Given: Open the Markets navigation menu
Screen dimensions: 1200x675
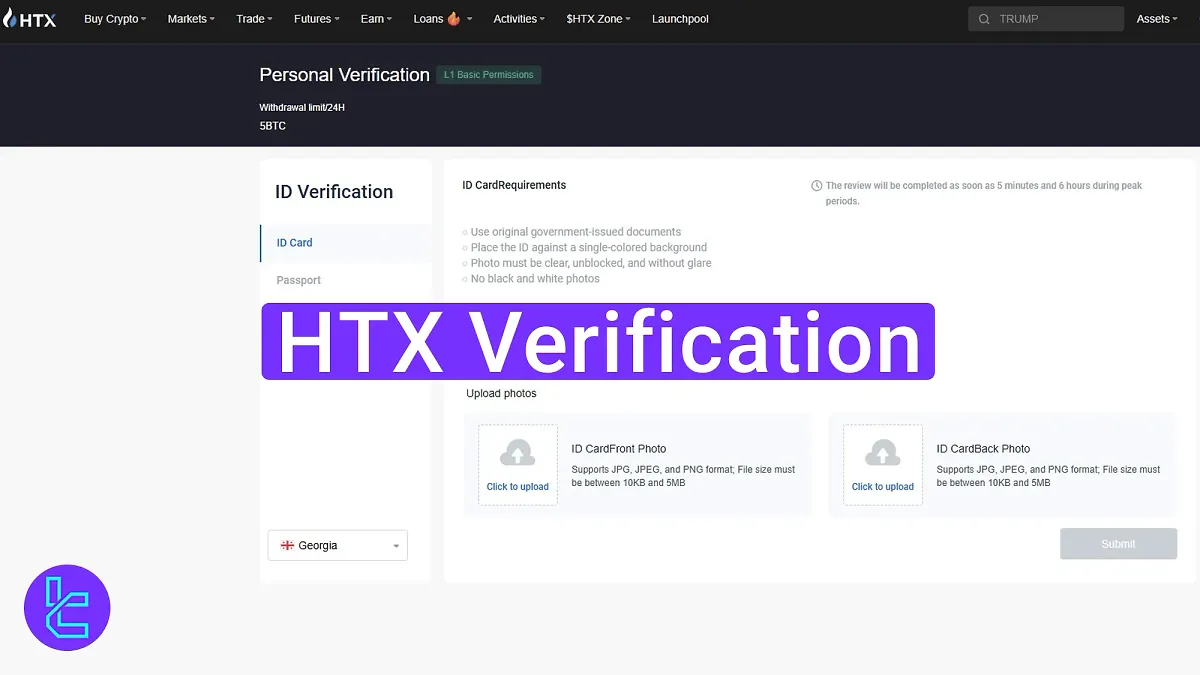Looking at the screenshot, I should click(x=188, y=18).
